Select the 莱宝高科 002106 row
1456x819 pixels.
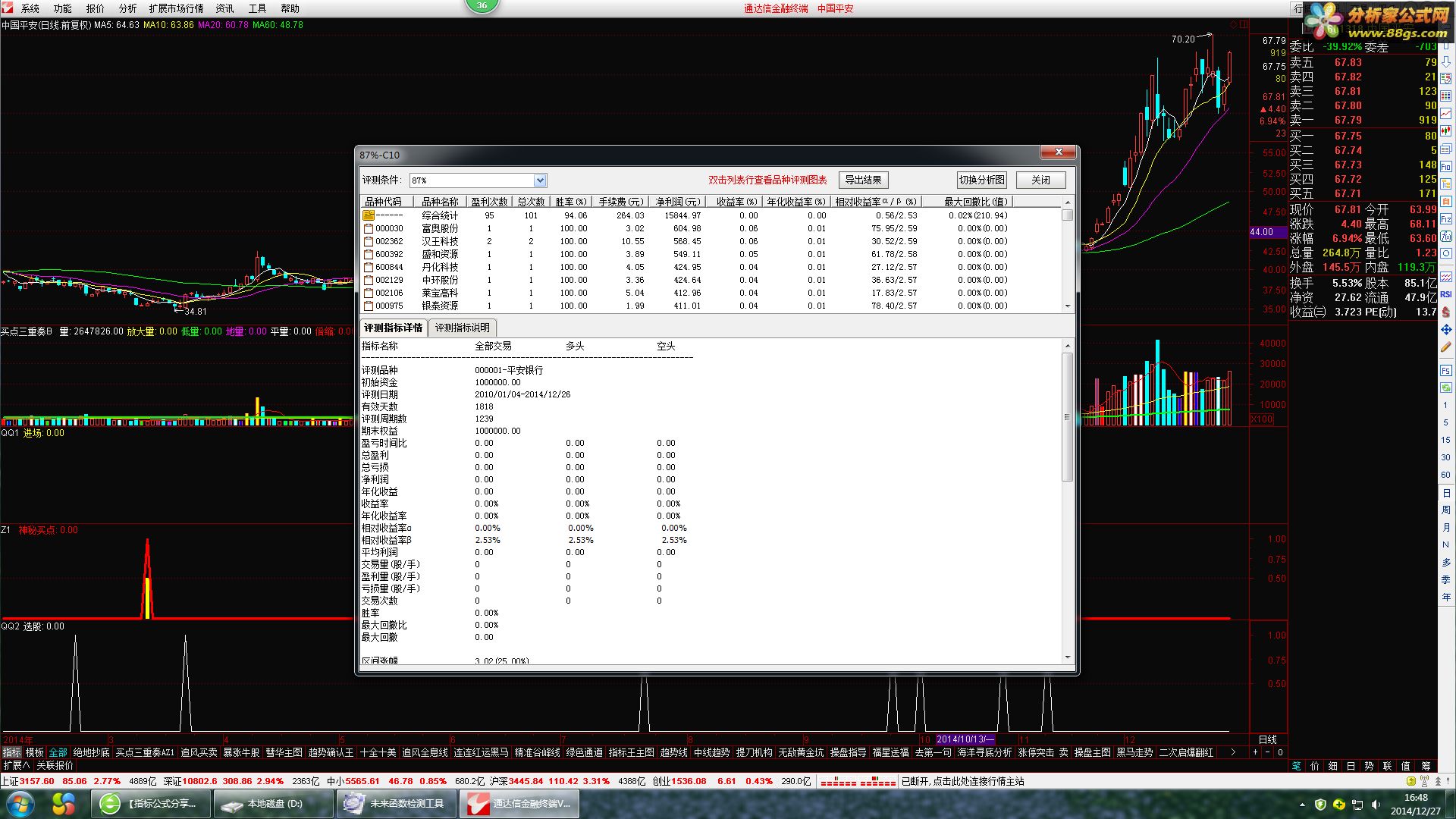(712, 293)
